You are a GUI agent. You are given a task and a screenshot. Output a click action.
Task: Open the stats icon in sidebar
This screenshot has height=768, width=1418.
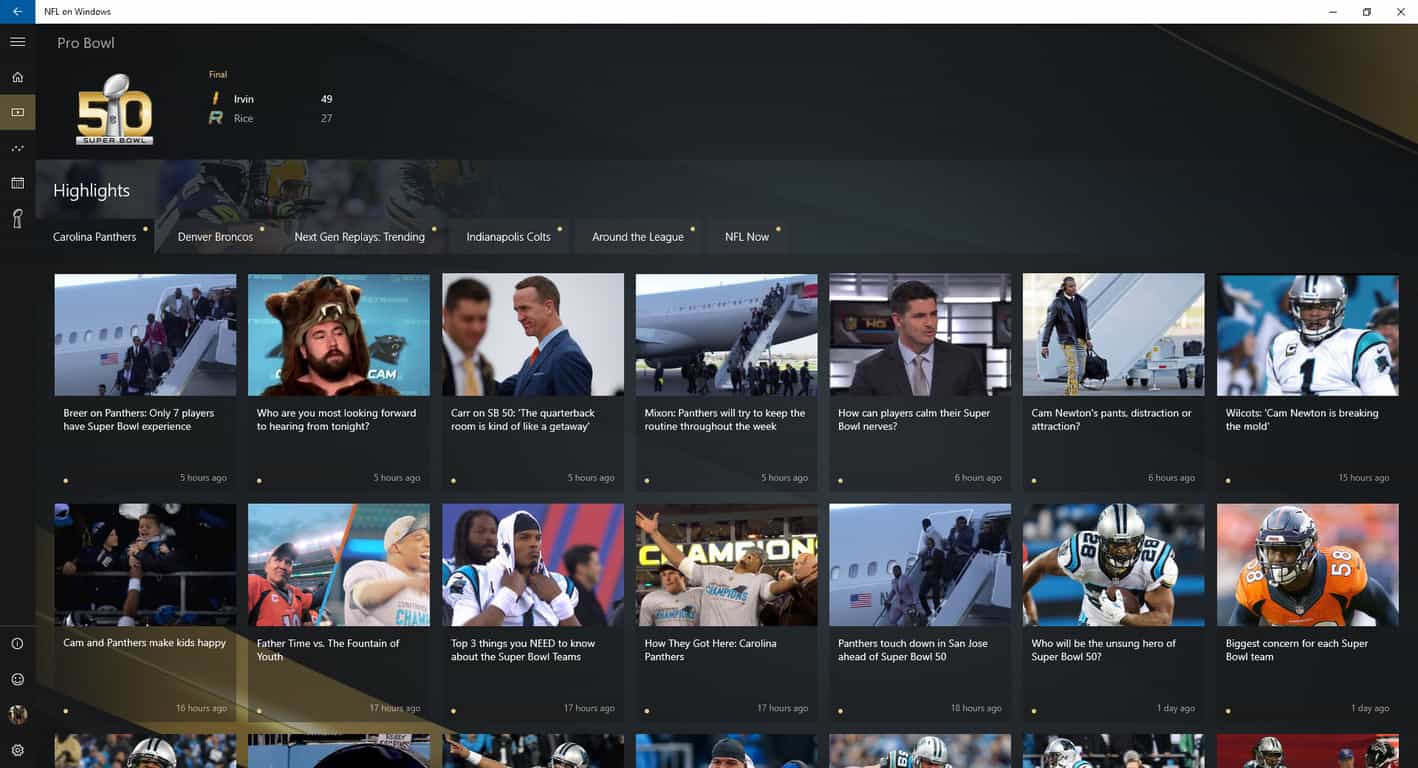[x=17, y=148]
